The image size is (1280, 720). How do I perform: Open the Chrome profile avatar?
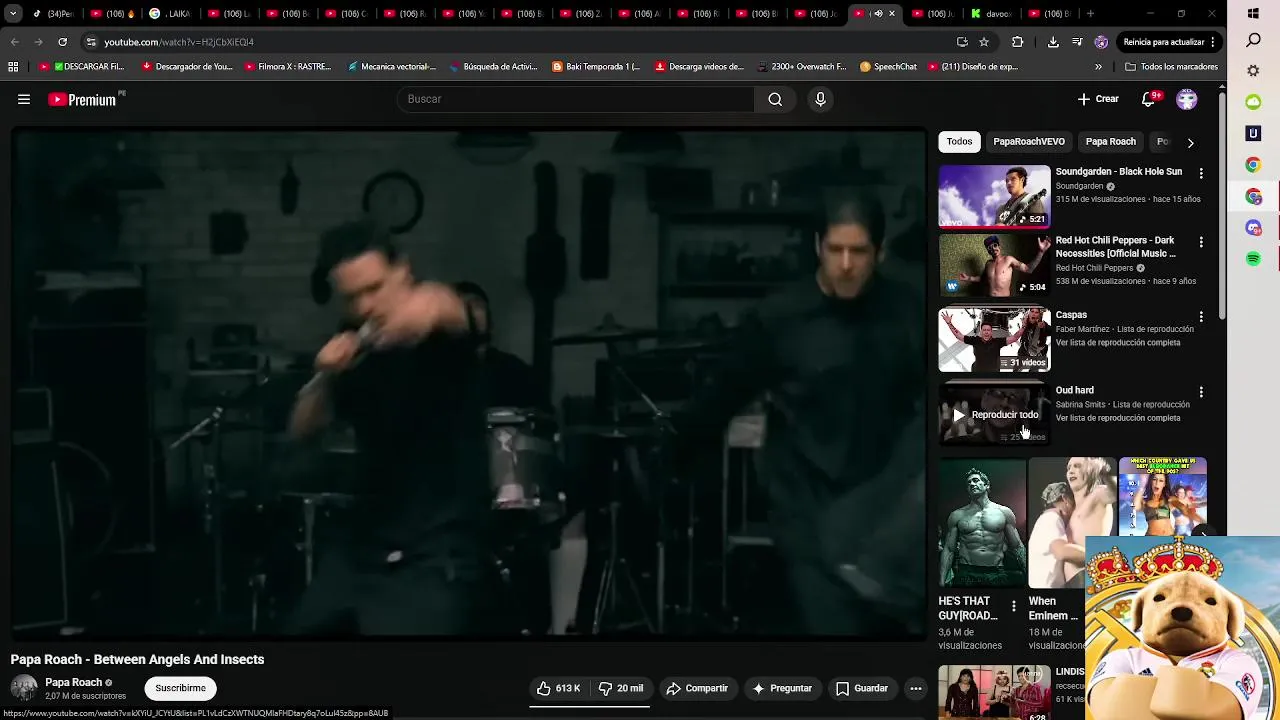pyautogui.click(x=1101, y=42)
